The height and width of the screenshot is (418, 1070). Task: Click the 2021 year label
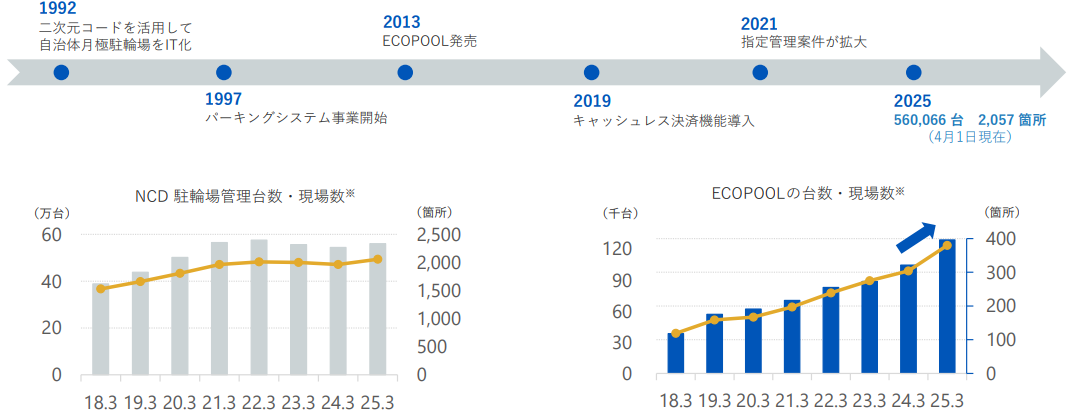pos(760,25)
